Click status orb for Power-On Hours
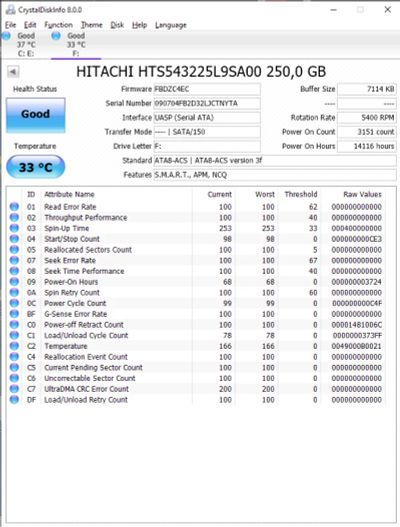The image size is (400, 527). tap(14, 282)
